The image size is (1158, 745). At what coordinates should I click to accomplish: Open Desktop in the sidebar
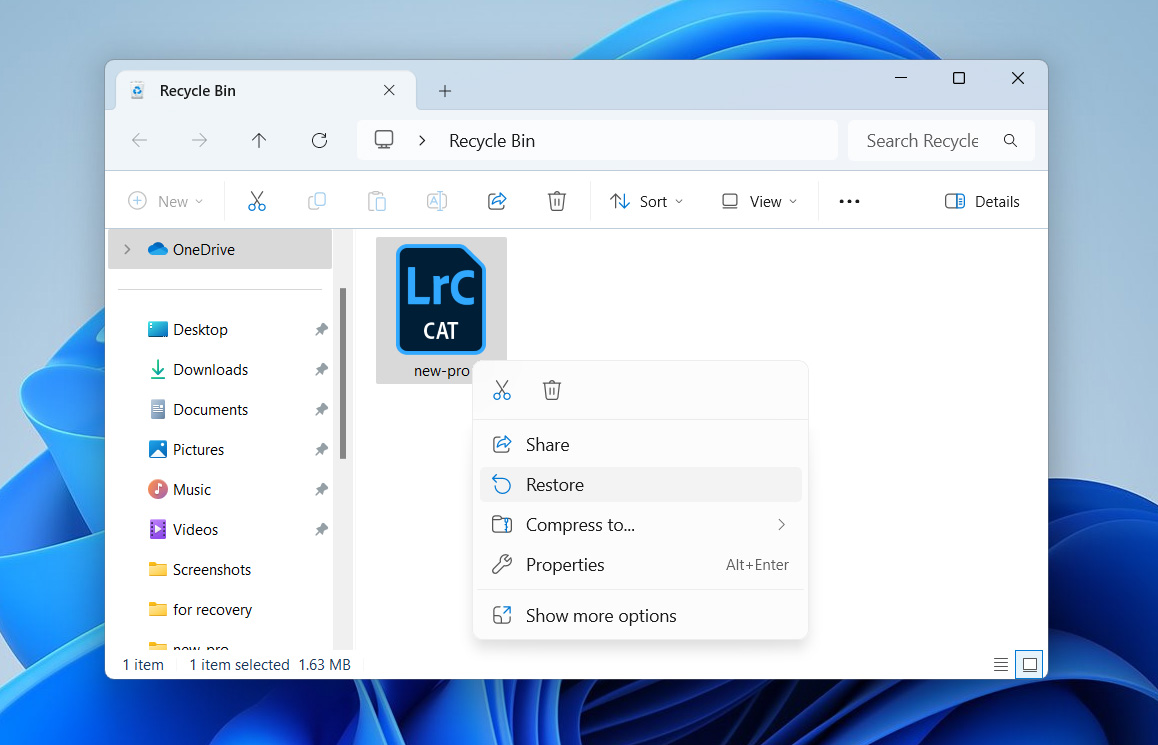(200, 329)
